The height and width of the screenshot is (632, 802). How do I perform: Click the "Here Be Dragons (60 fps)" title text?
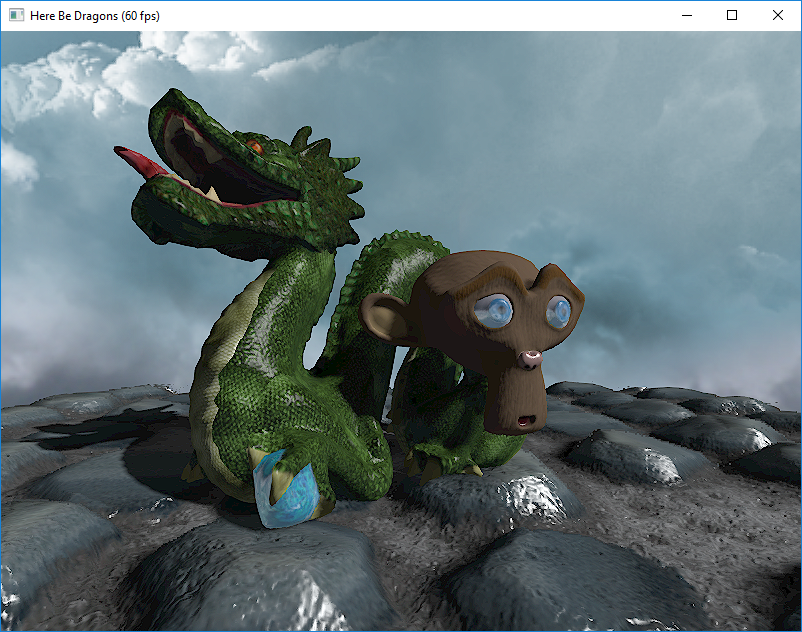pos(95,16)
